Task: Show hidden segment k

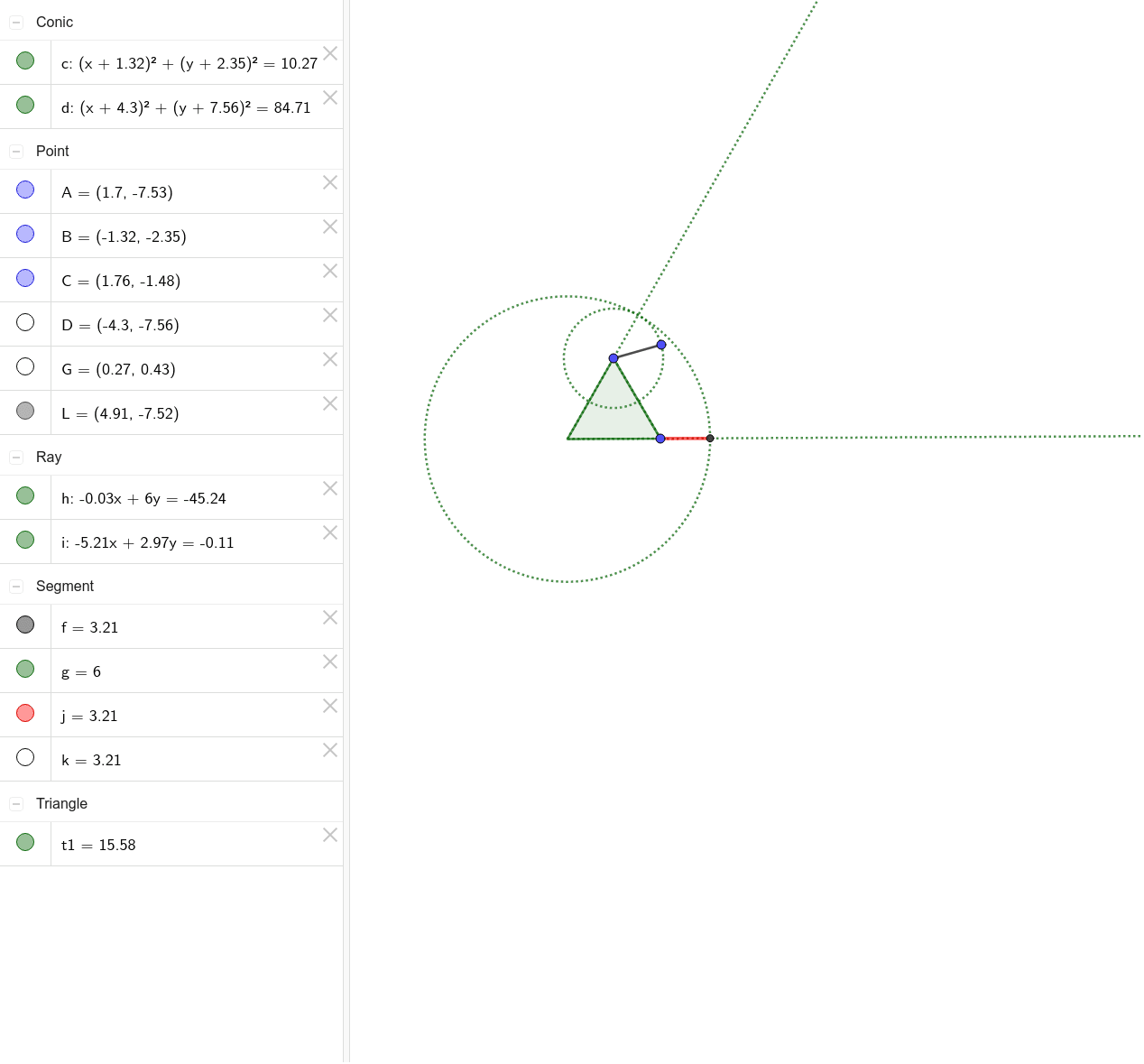Action: click(x=25, y=757)
